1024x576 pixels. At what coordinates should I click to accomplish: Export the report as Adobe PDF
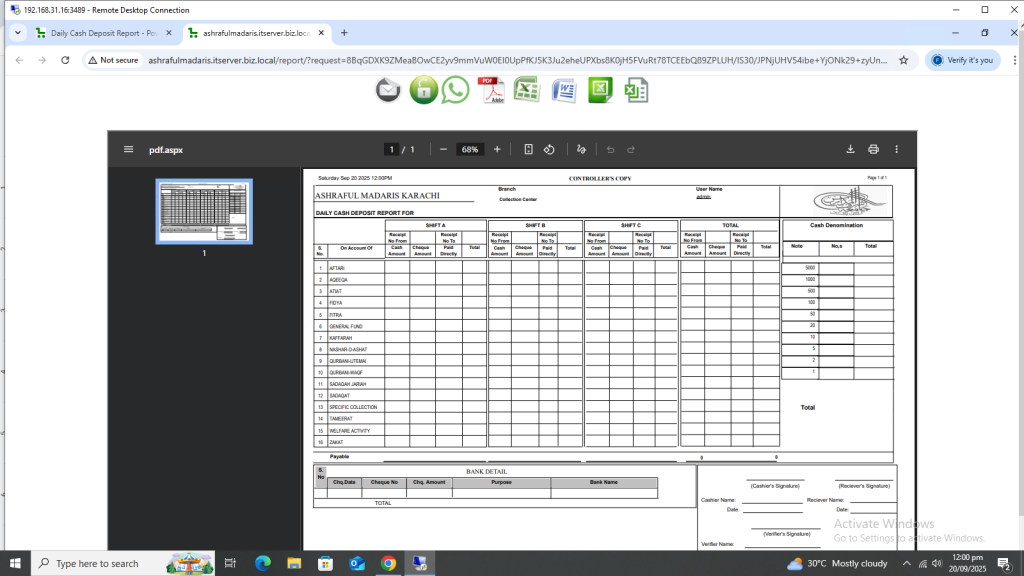(x=491, y=90)
